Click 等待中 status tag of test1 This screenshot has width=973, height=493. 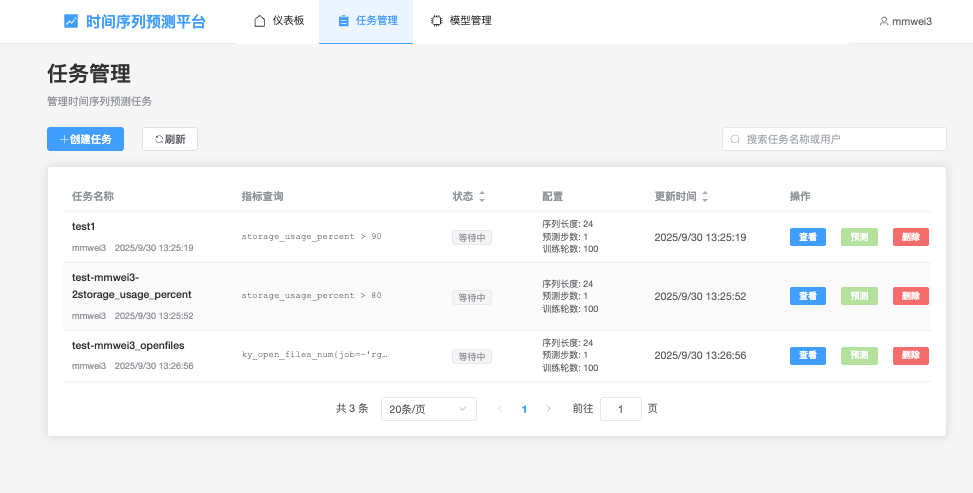(472, 237)
